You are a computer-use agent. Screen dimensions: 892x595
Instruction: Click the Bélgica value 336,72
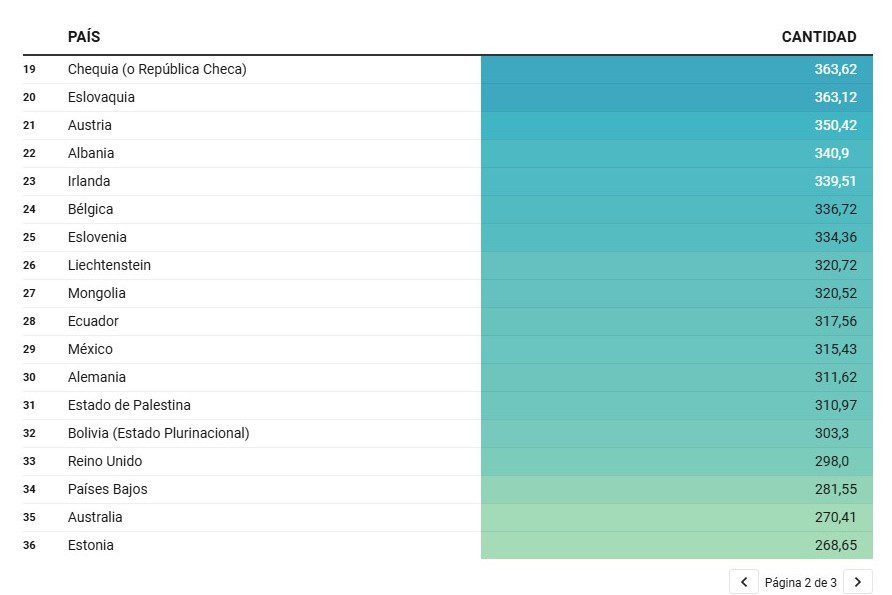coord(834,209)
